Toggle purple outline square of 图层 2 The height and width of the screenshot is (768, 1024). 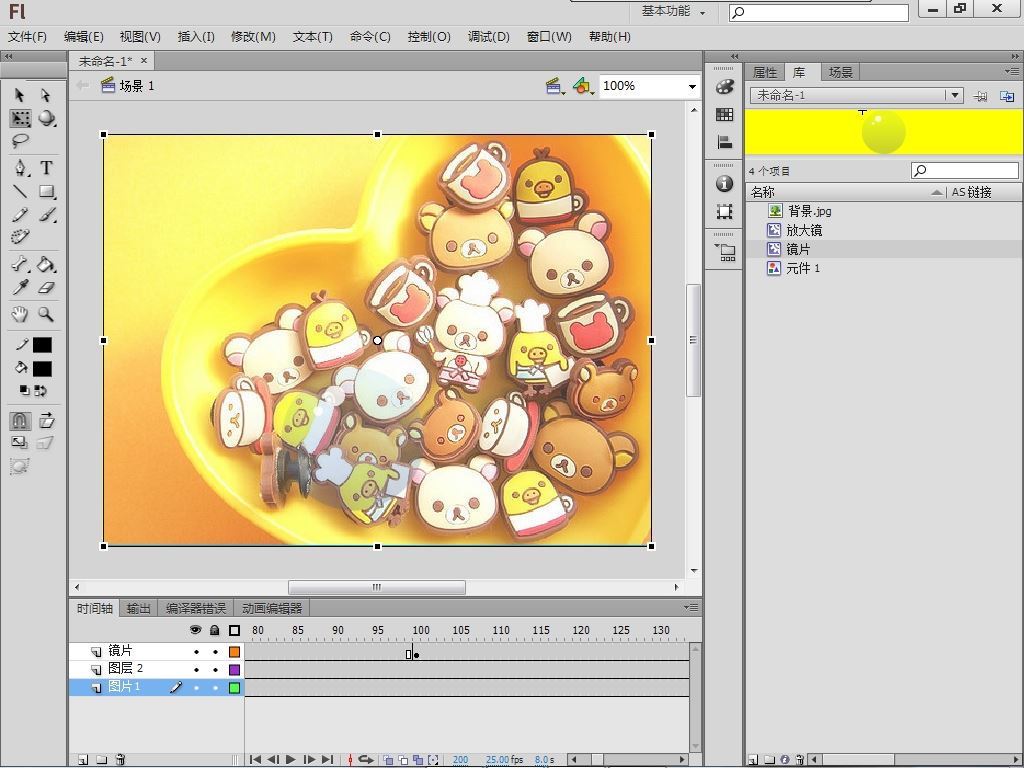(234, 669)
